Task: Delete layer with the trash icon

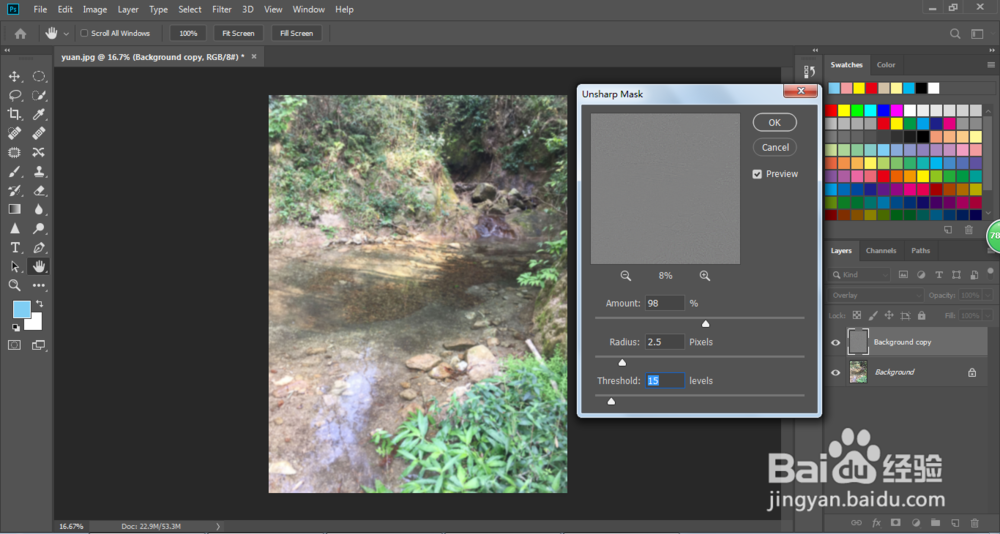Action: [x=974, y=523]
